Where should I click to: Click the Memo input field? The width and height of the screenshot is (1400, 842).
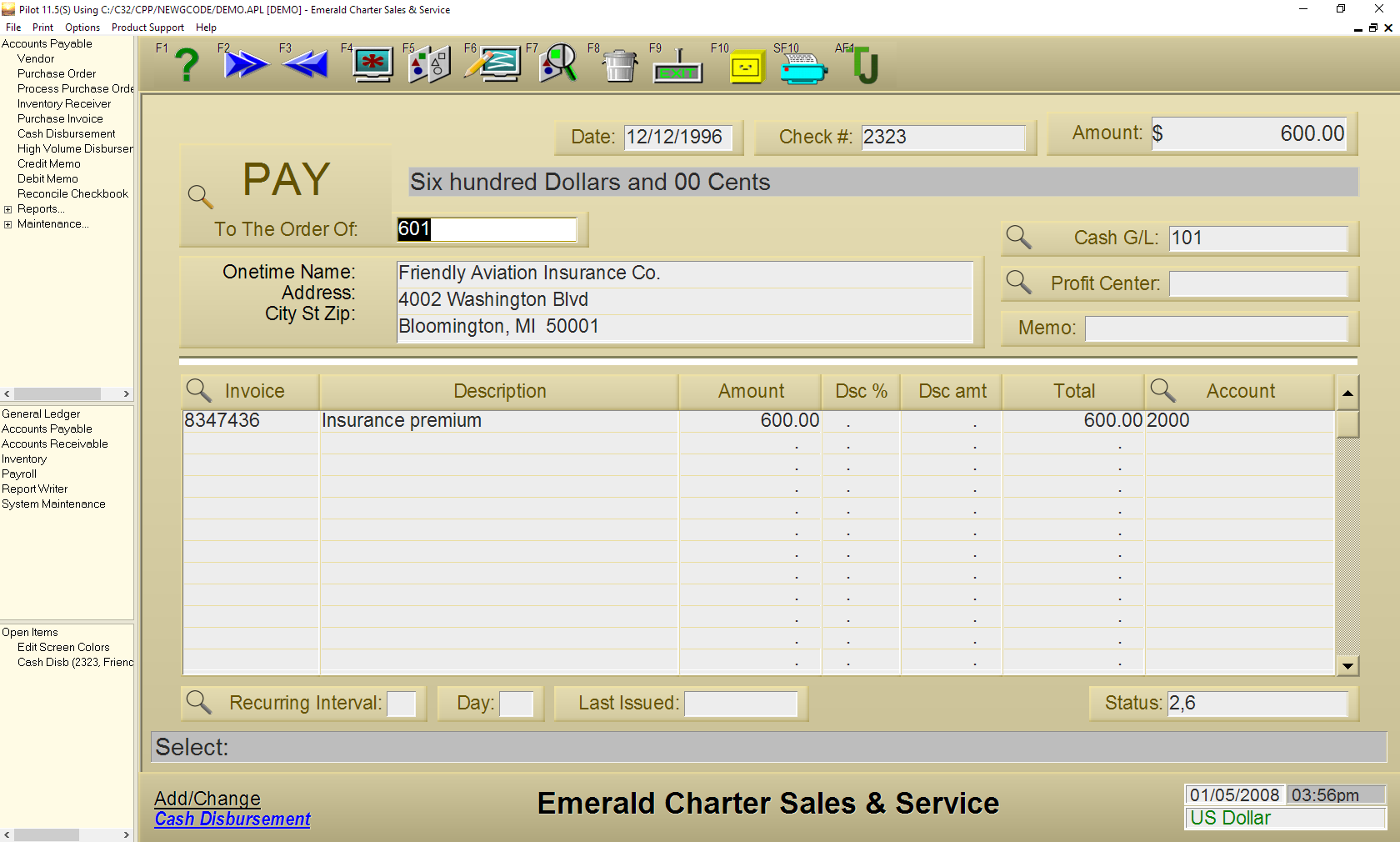point(1215,328)
